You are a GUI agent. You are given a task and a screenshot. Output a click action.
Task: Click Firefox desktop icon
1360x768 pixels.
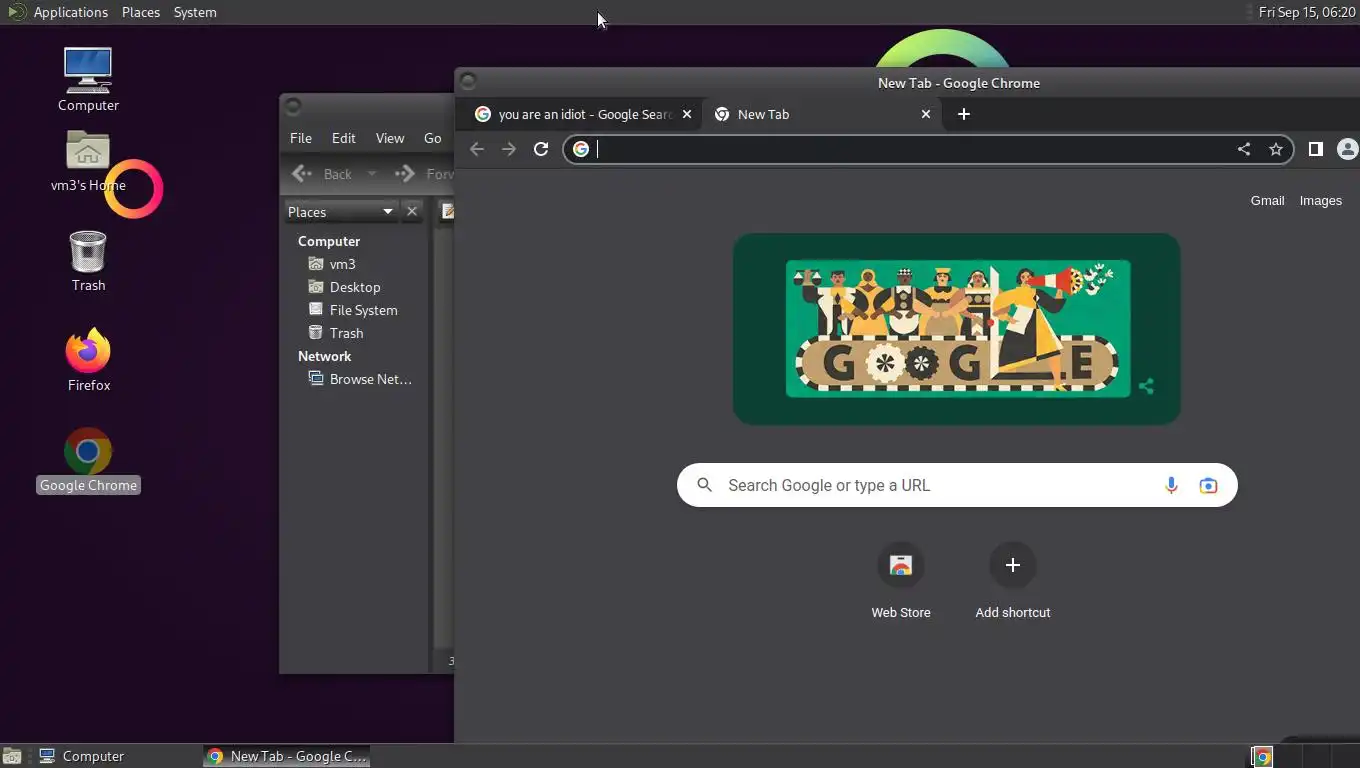(x=88, y=360)
